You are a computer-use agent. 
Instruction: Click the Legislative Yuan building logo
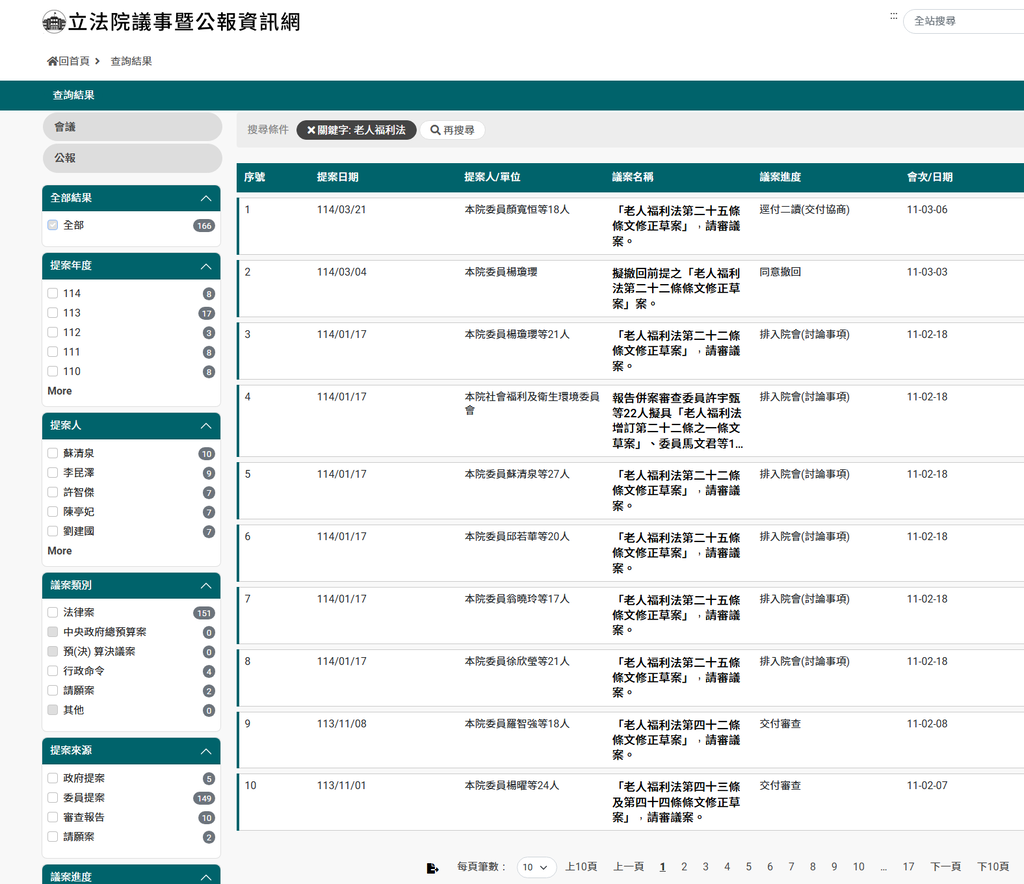[x=54, y=22]
